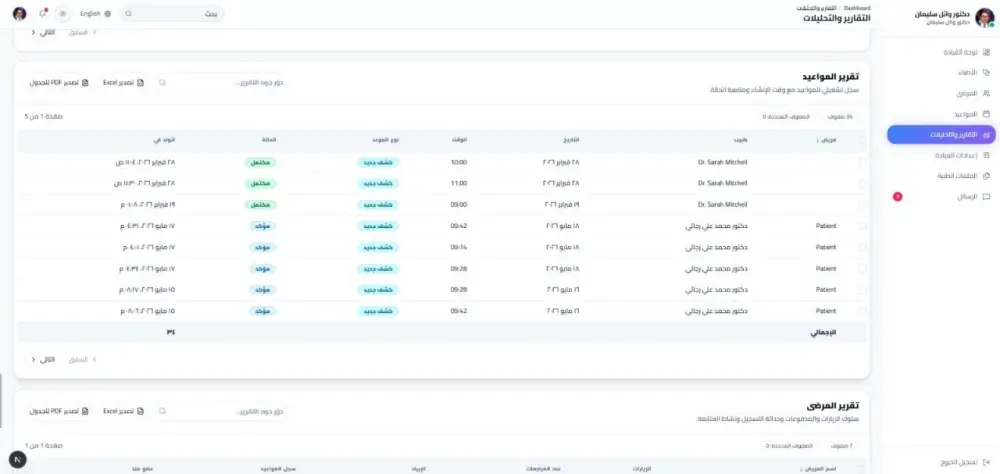Click the الأطباء stethoscope icon
The image size is (1000, 474).
tap(987, 73)
